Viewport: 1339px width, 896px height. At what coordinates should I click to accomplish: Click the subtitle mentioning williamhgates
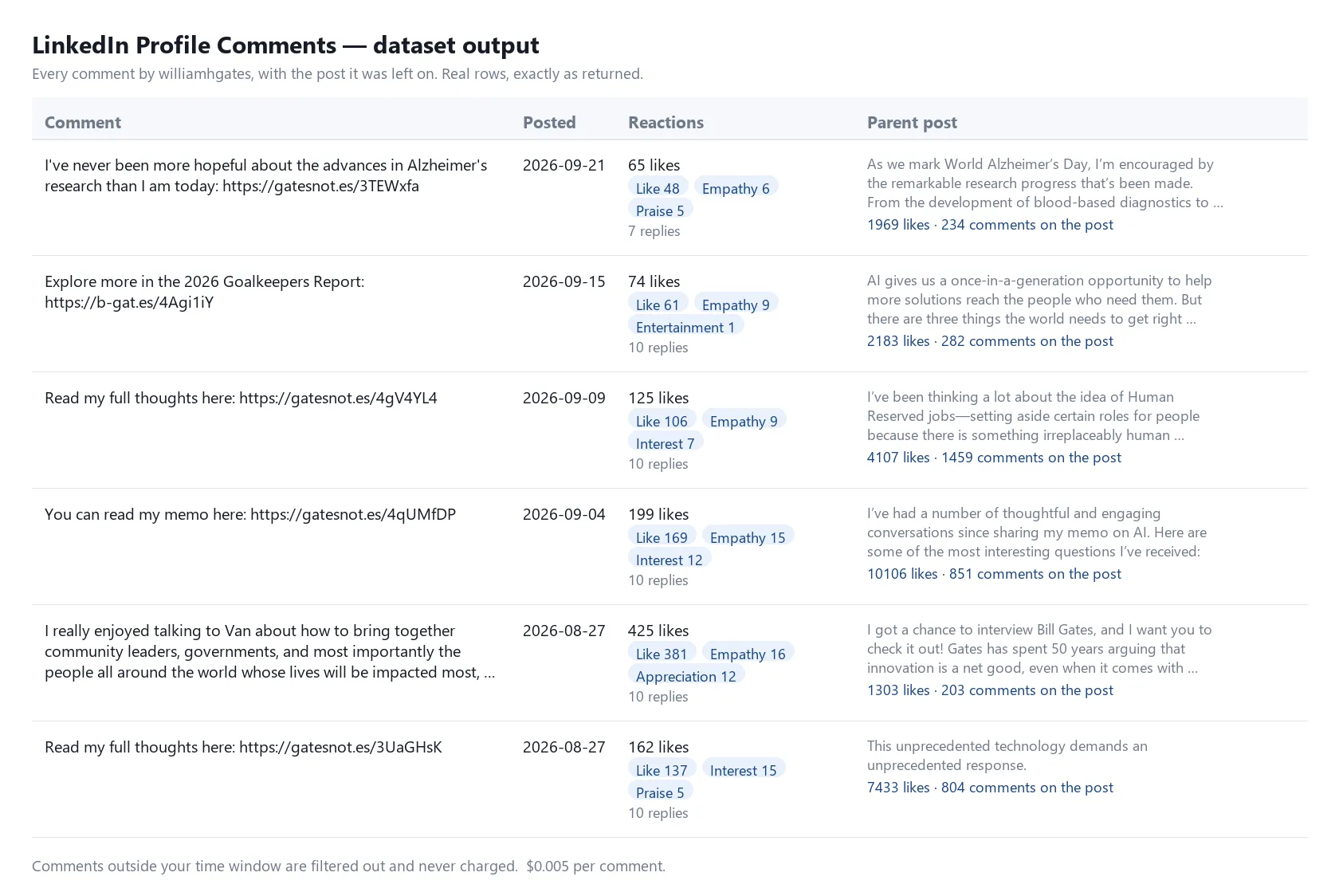[x=337, y=74]
